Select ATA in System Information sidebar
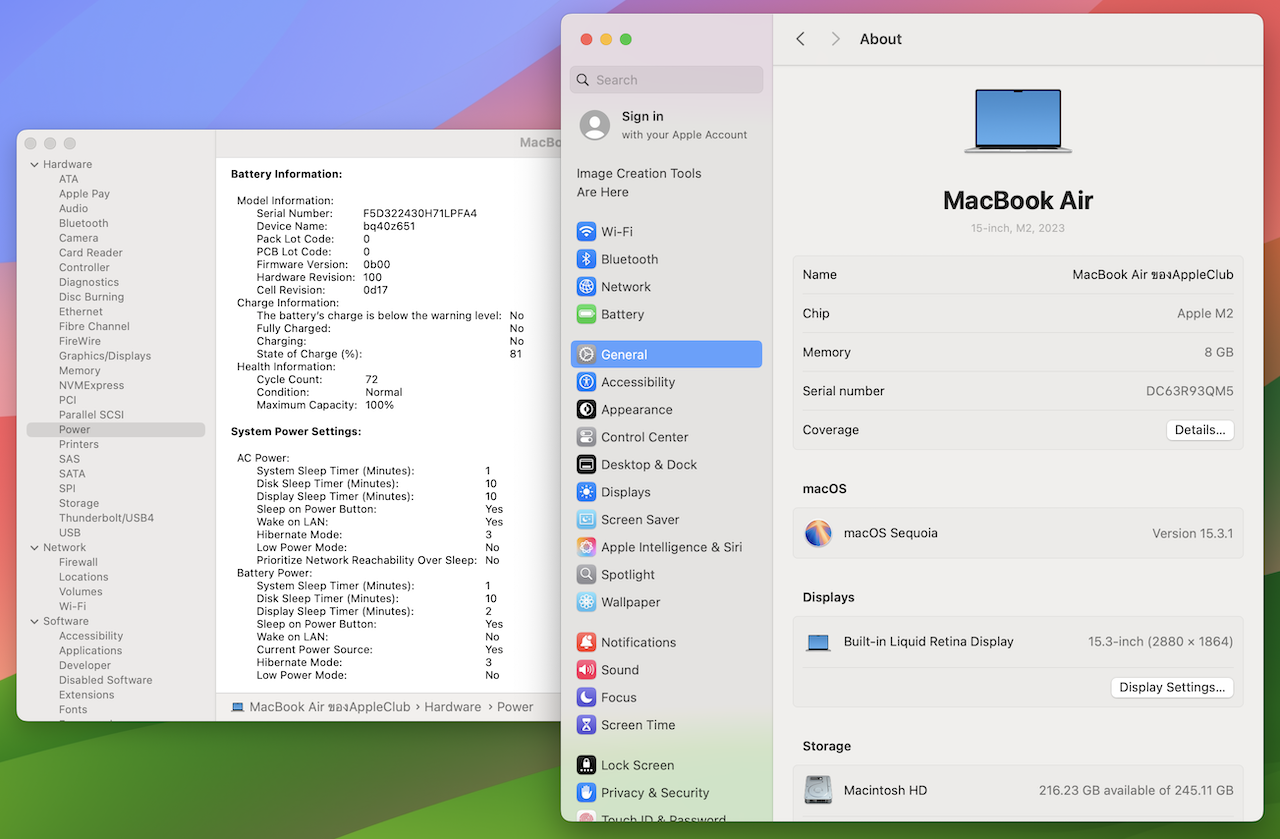1280x839 pixels. point(68,179)
